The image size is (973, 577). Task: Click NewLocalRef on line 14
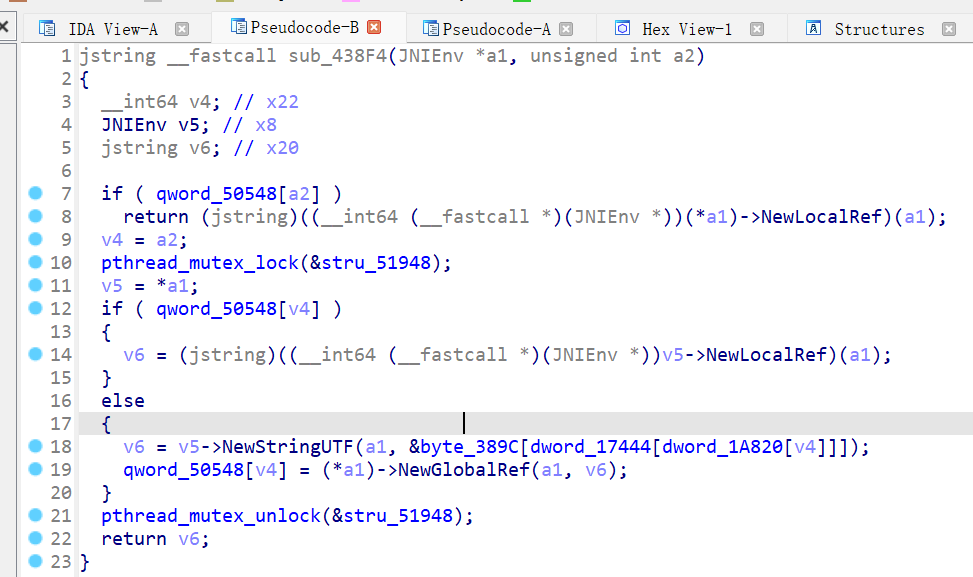click(766, 355)
